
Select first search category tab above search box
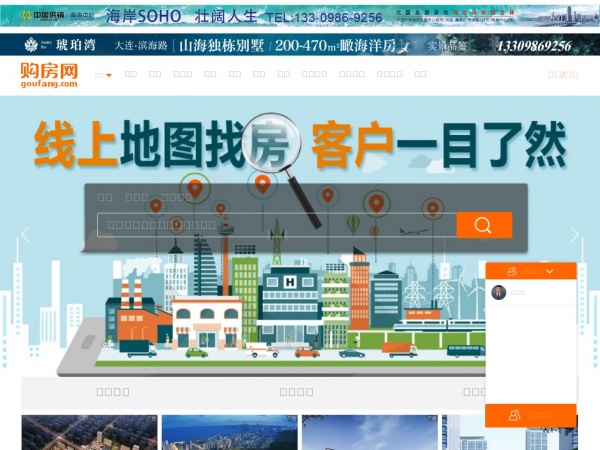click(x=105, y=197)
